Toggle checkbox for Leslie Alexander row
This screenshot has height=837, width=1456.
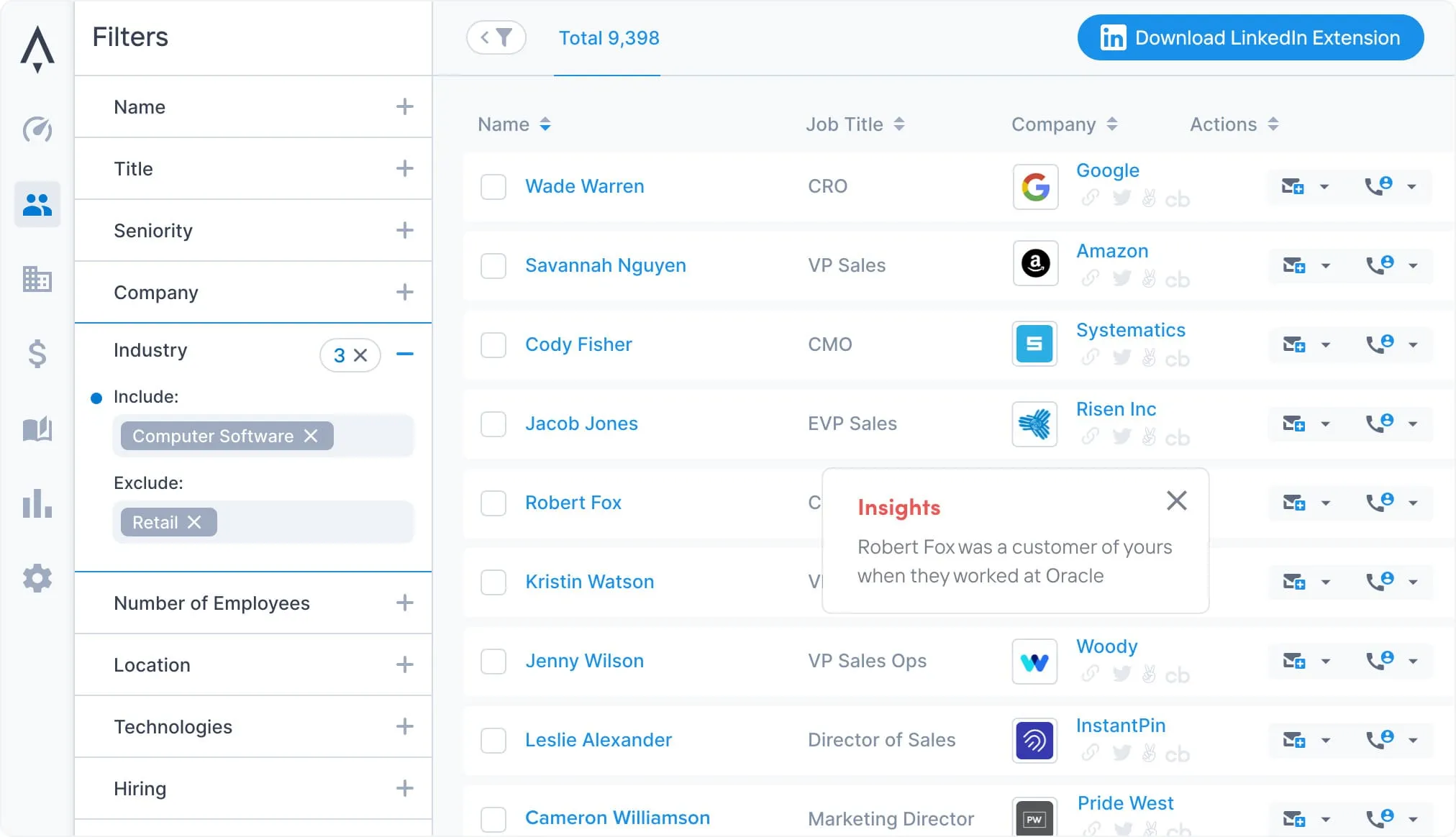(x=494, y=739)
